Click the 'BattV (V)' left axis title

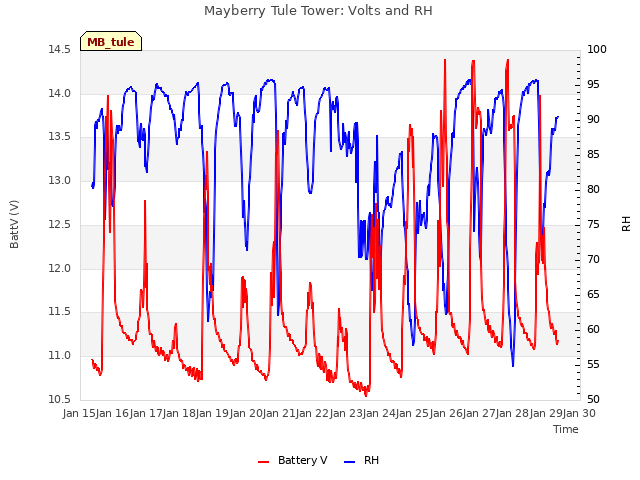point(14,224)
